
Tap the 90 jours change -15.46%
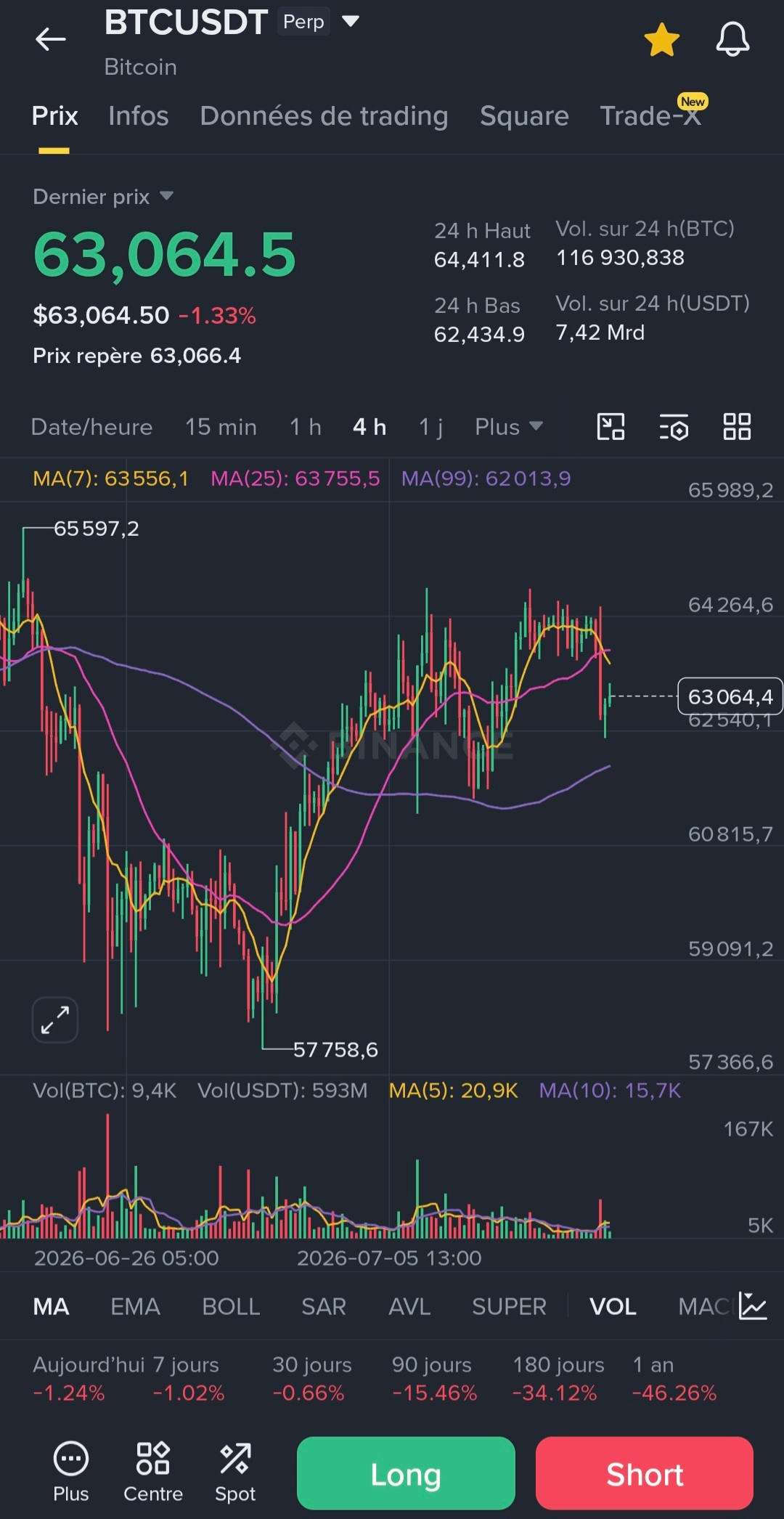[435, 1393]
